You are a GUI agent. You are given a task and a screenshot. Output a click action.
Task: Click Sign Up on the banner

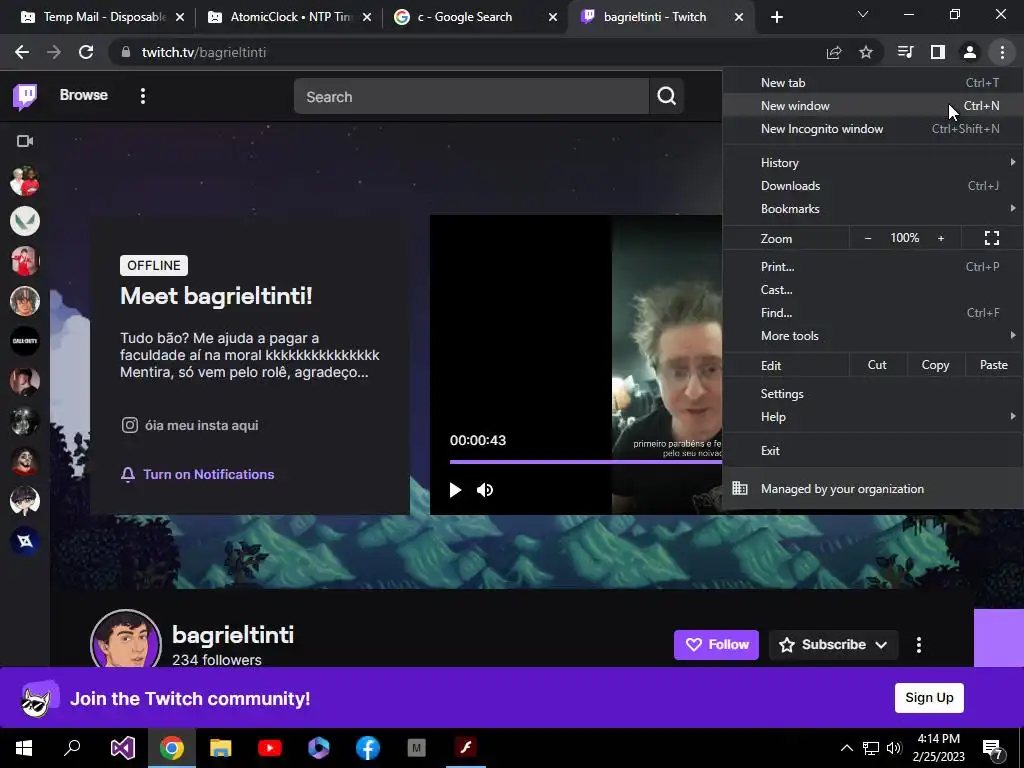pyautogui.click(x=929, y=697)
